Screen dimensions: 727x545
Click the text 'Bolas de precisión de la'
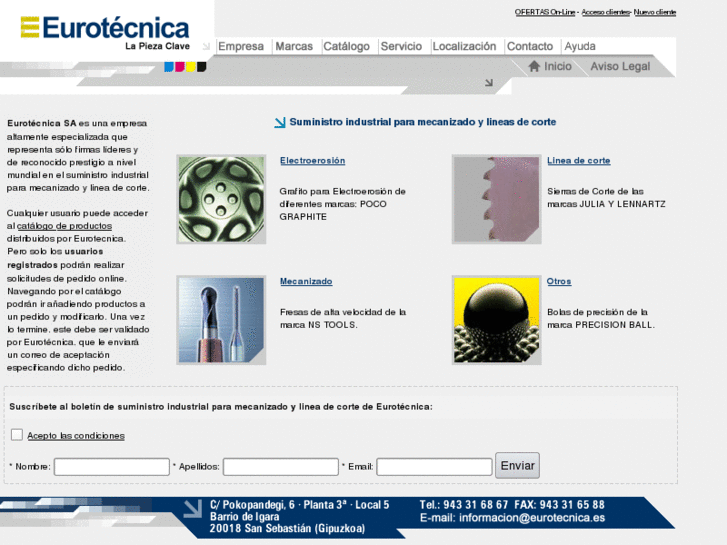pyautogui.click(x=597, y=312)
